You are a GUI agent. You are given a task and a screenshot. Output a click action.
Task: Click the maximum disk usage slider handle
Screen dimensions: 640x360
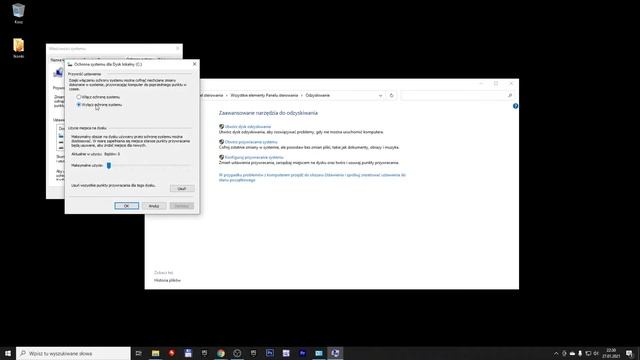(x=109, y=165)
